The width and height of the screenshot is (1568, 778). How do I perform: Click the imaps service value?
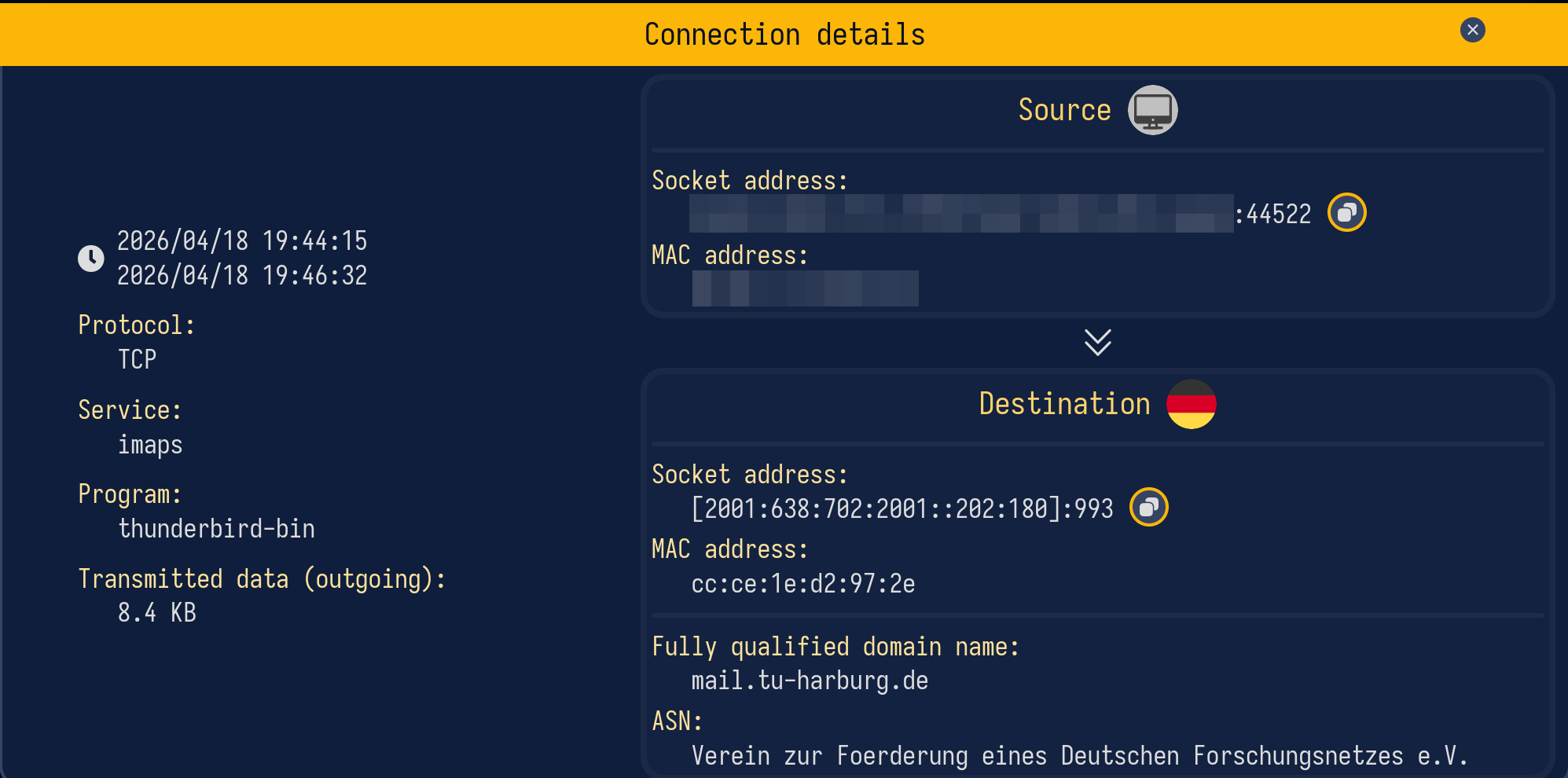click(150, 445)
